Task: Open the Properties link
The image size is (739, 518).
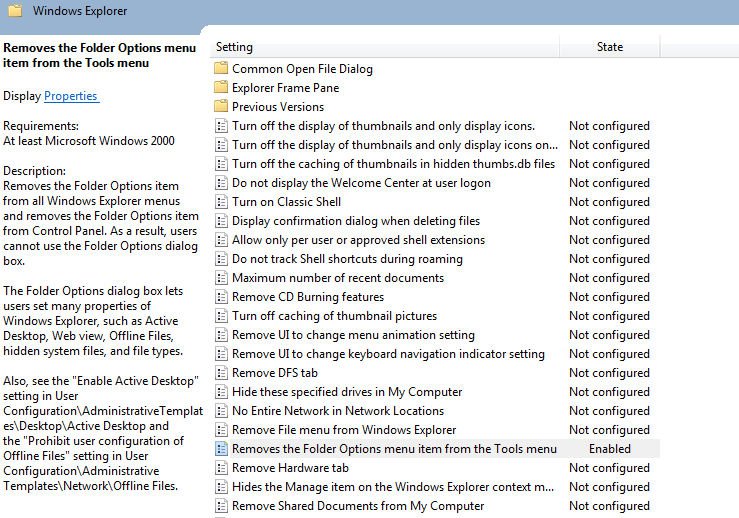Action: click(71, 96)
